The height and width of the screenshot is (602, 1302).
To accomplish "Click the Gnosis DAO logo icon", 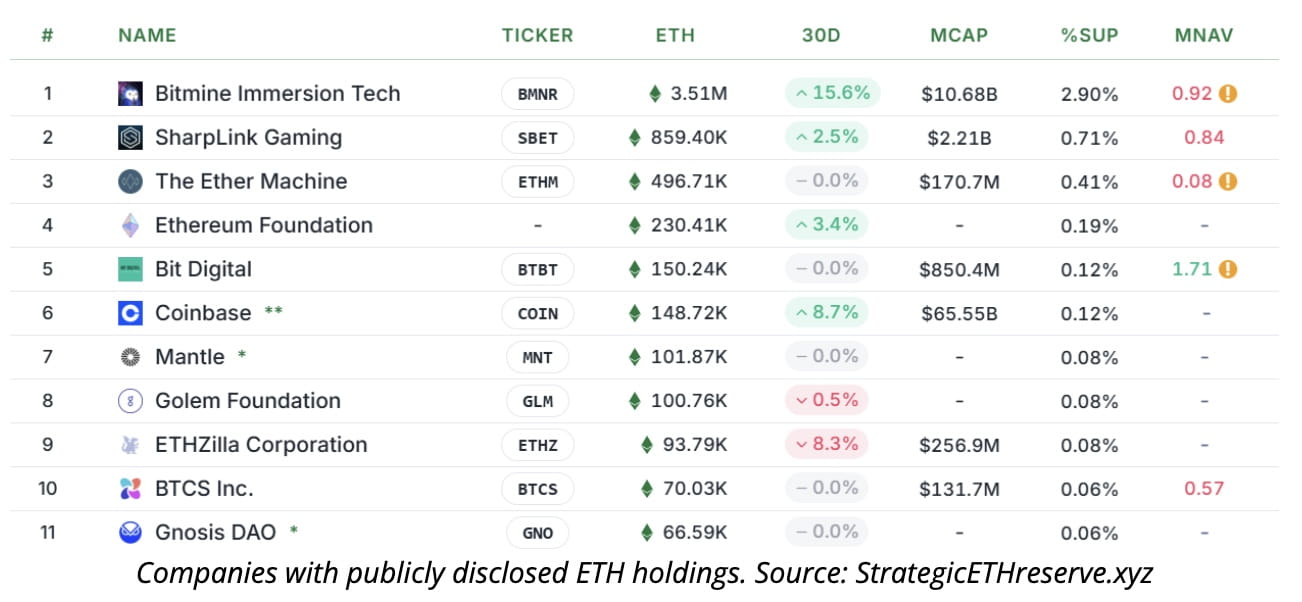I will coord(130,533).
